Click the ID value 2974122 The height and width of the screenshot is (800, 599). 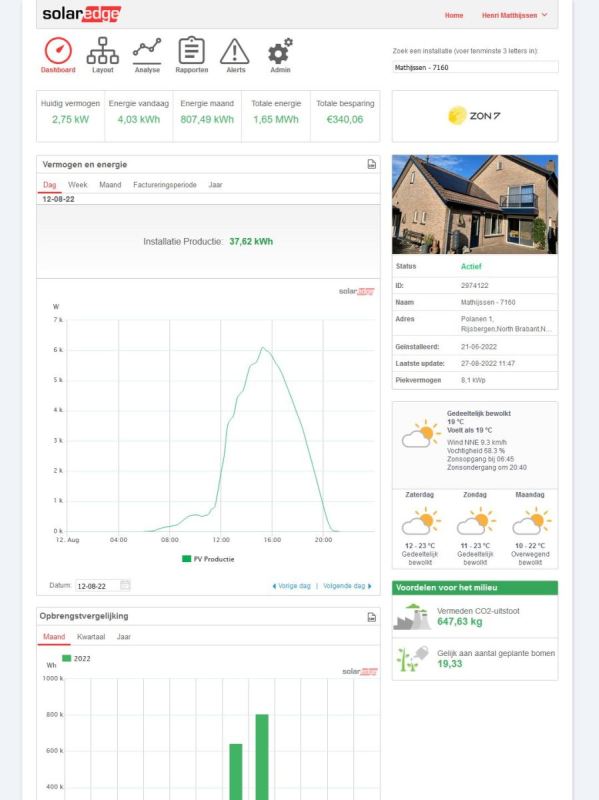pos(475,286)
